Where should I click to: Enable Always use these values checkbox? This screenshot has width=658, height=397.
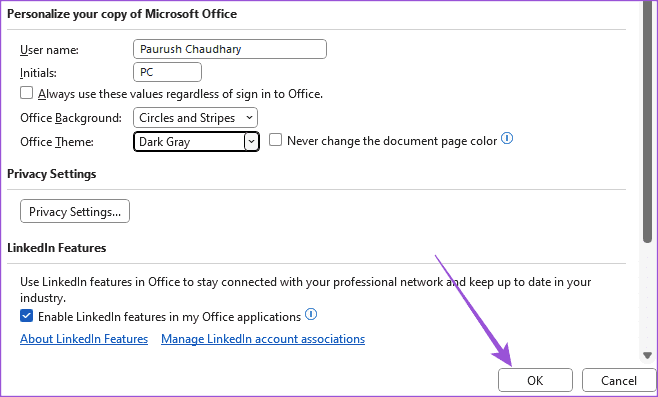[x=26, y=93]
